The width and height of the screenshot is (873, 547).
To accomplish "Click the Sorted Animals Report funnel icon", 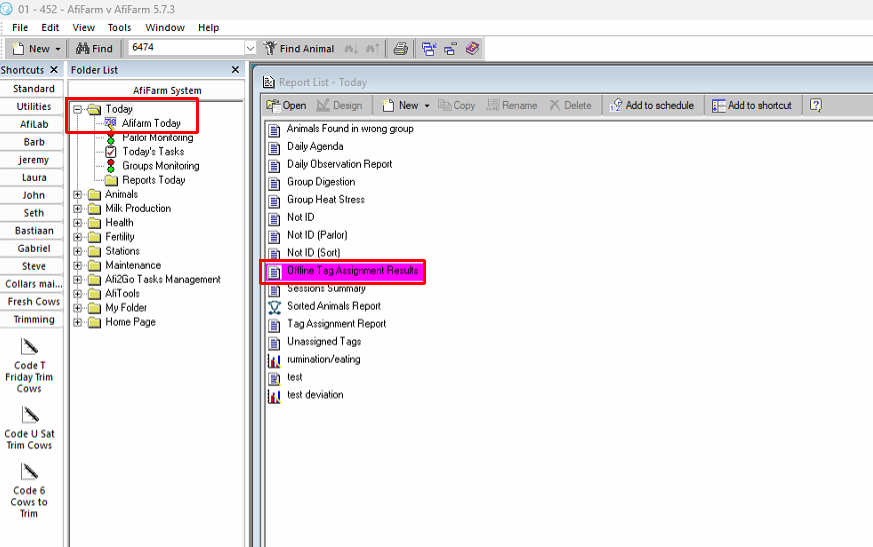I will tap(274, 306).
